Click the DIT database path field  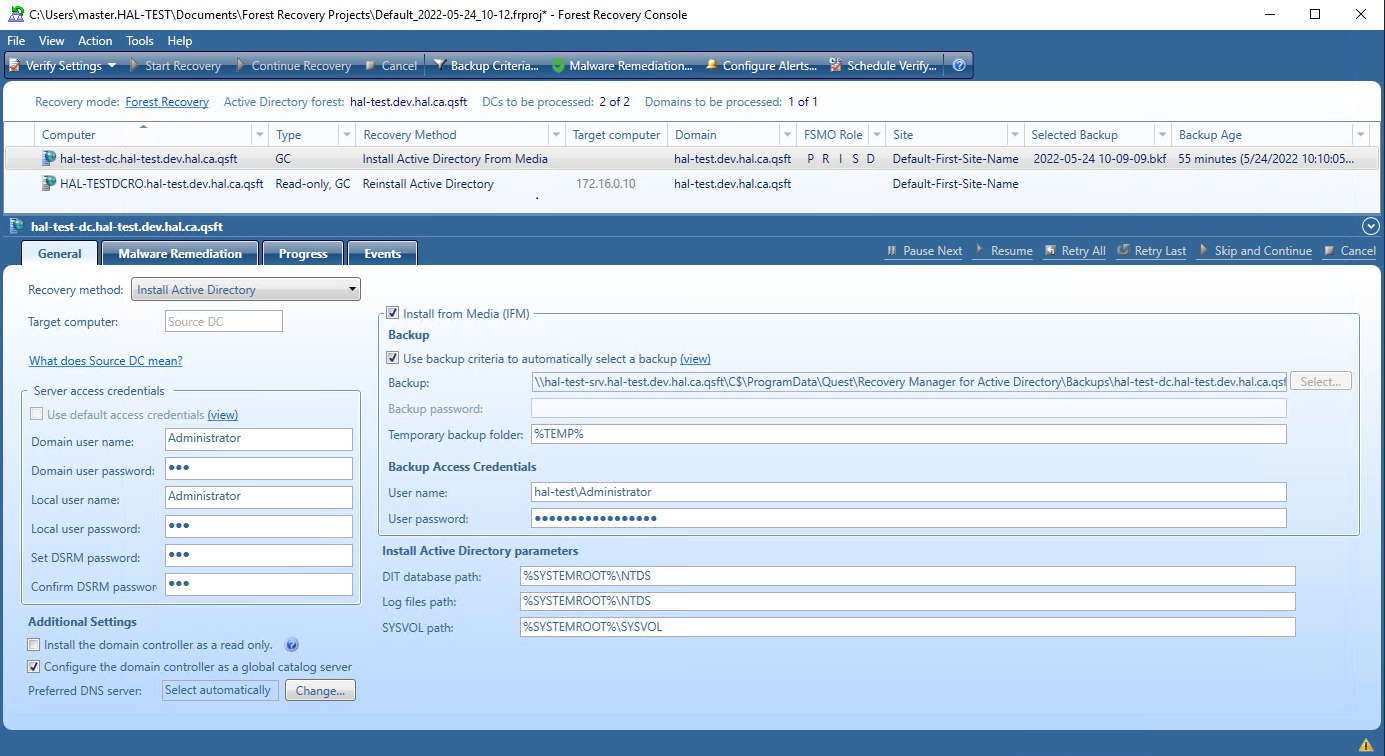(x=908, y=576)
